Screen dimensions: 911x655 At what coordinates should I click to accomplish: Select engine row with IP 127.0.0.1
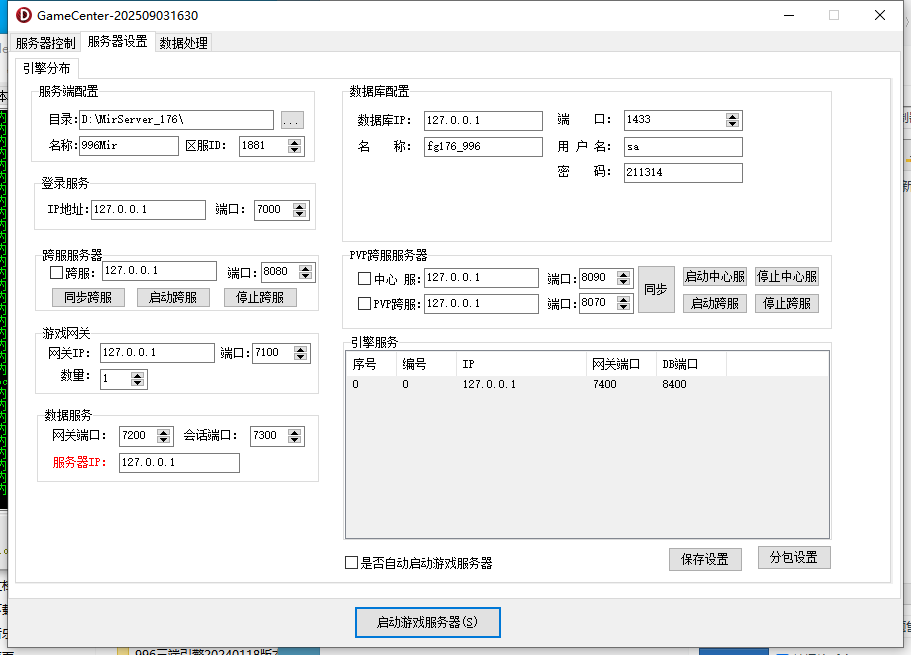[x=587, y=384]
